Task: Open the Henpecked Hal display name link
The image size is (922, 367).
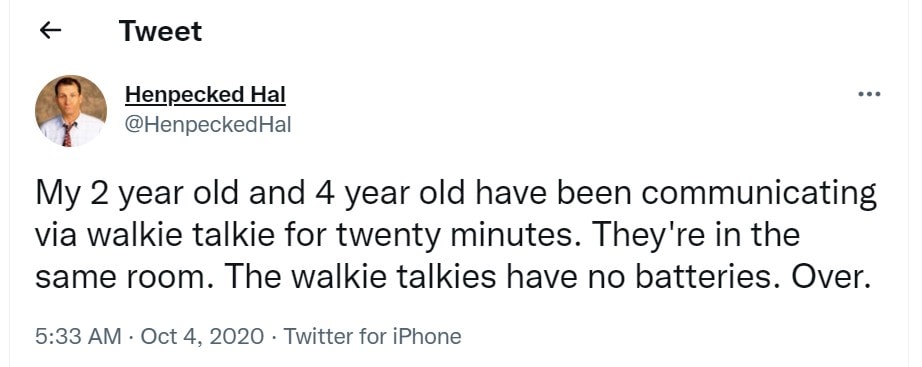Action: click(x=205, y=95)
